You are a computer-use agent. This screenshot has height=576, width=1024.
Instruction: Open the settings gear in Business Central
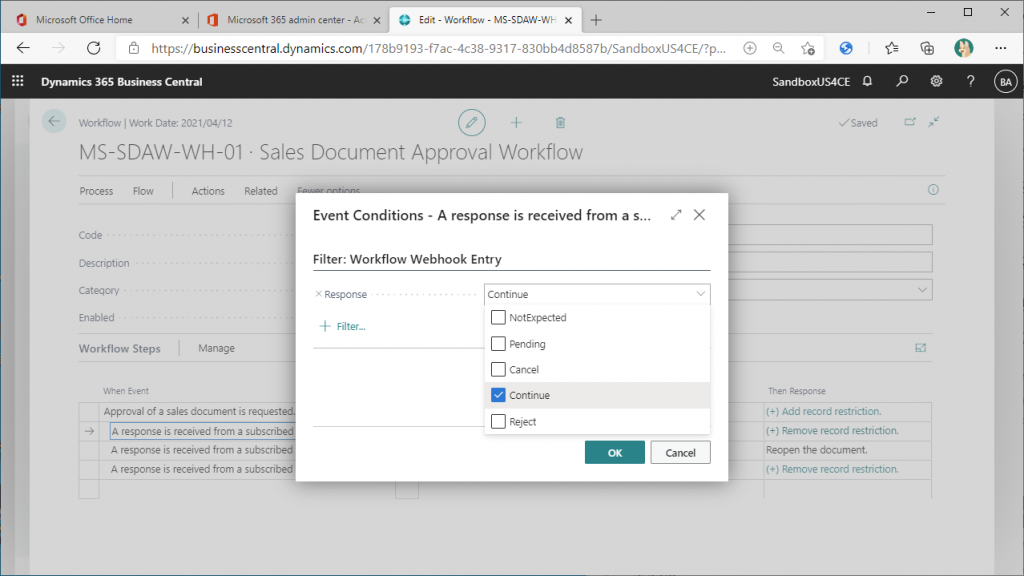936,81
